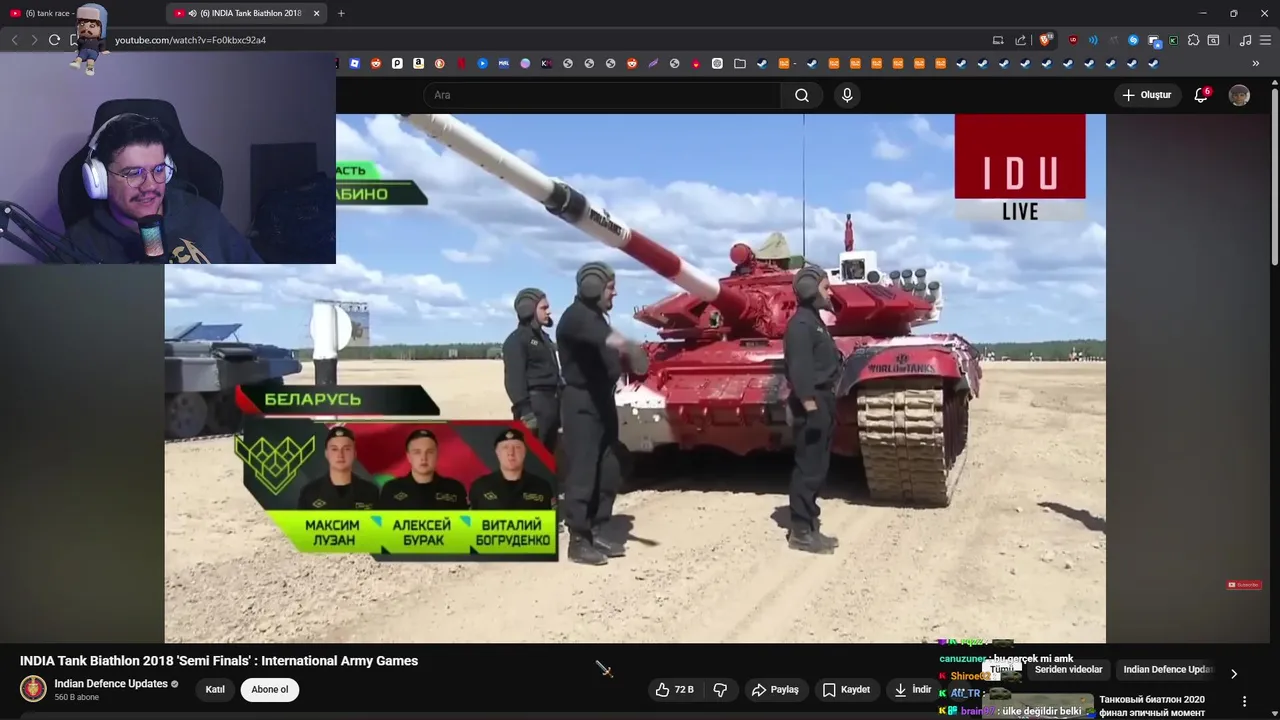Viewport: 1280px width, 720px height.
Task: Expand the Oluştur create menu
Action: tap(1147, 95)
